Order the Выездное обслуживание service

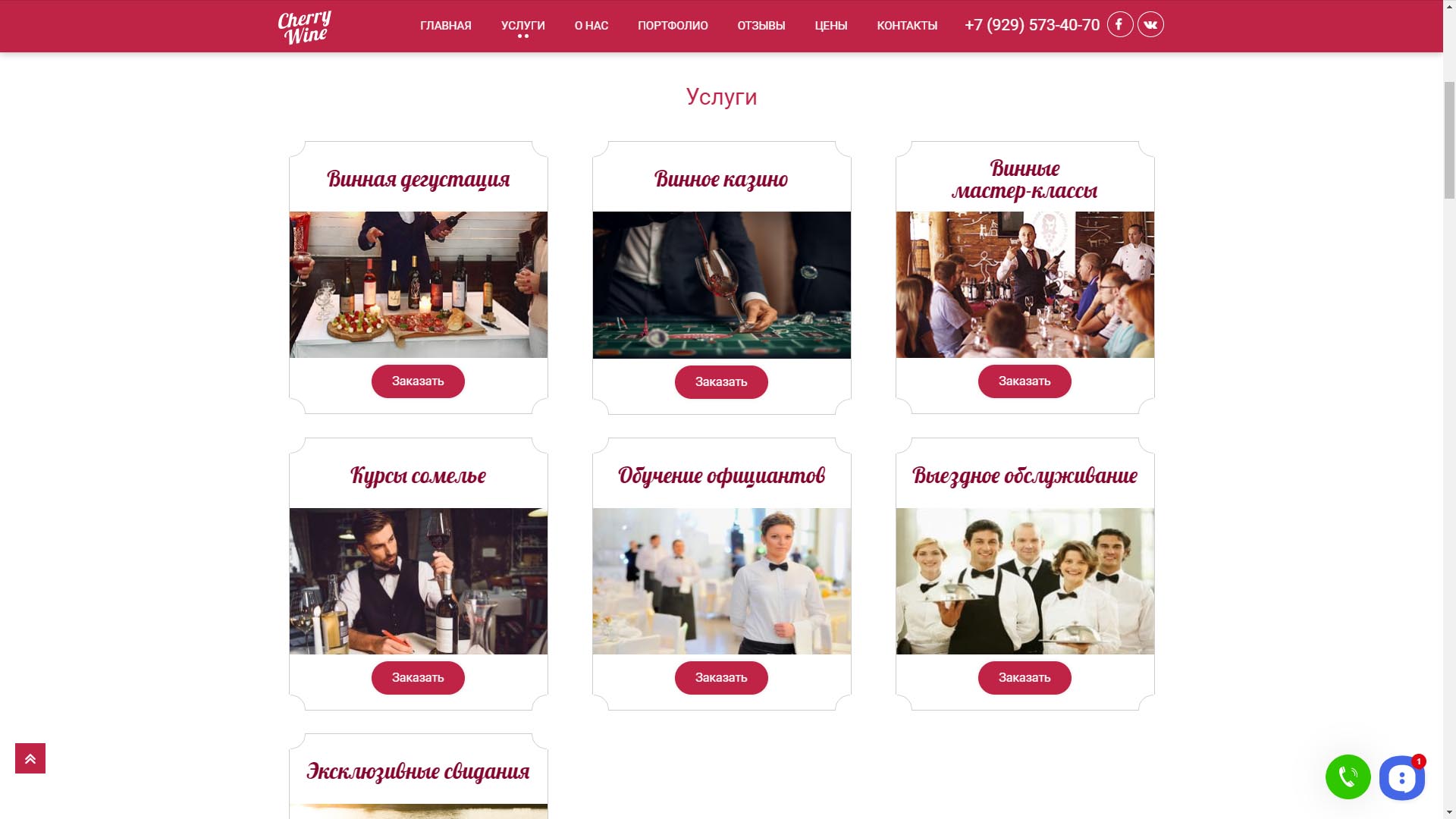[1025, 678]
